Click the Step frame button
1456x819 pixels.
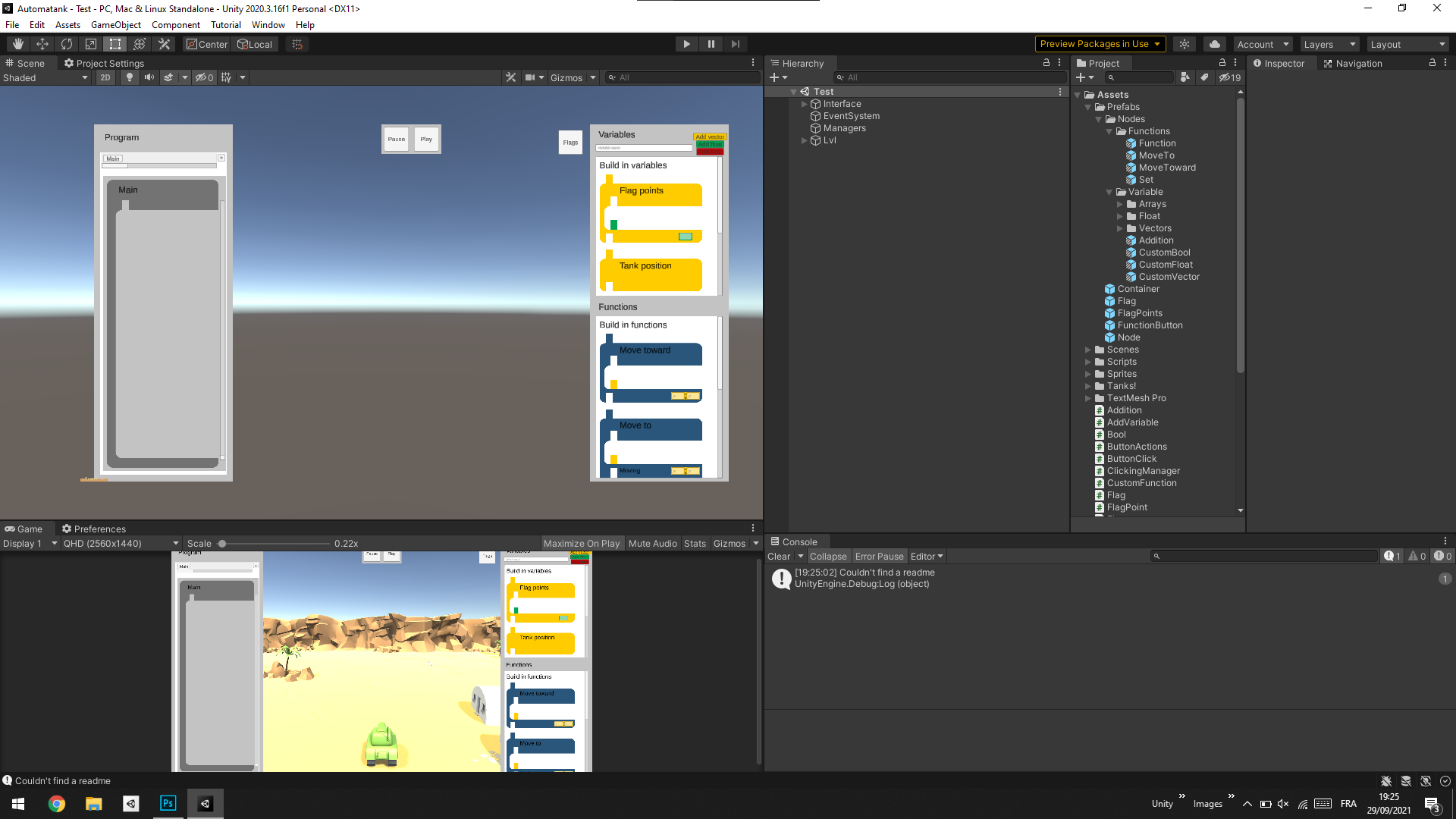pos(735,44)
